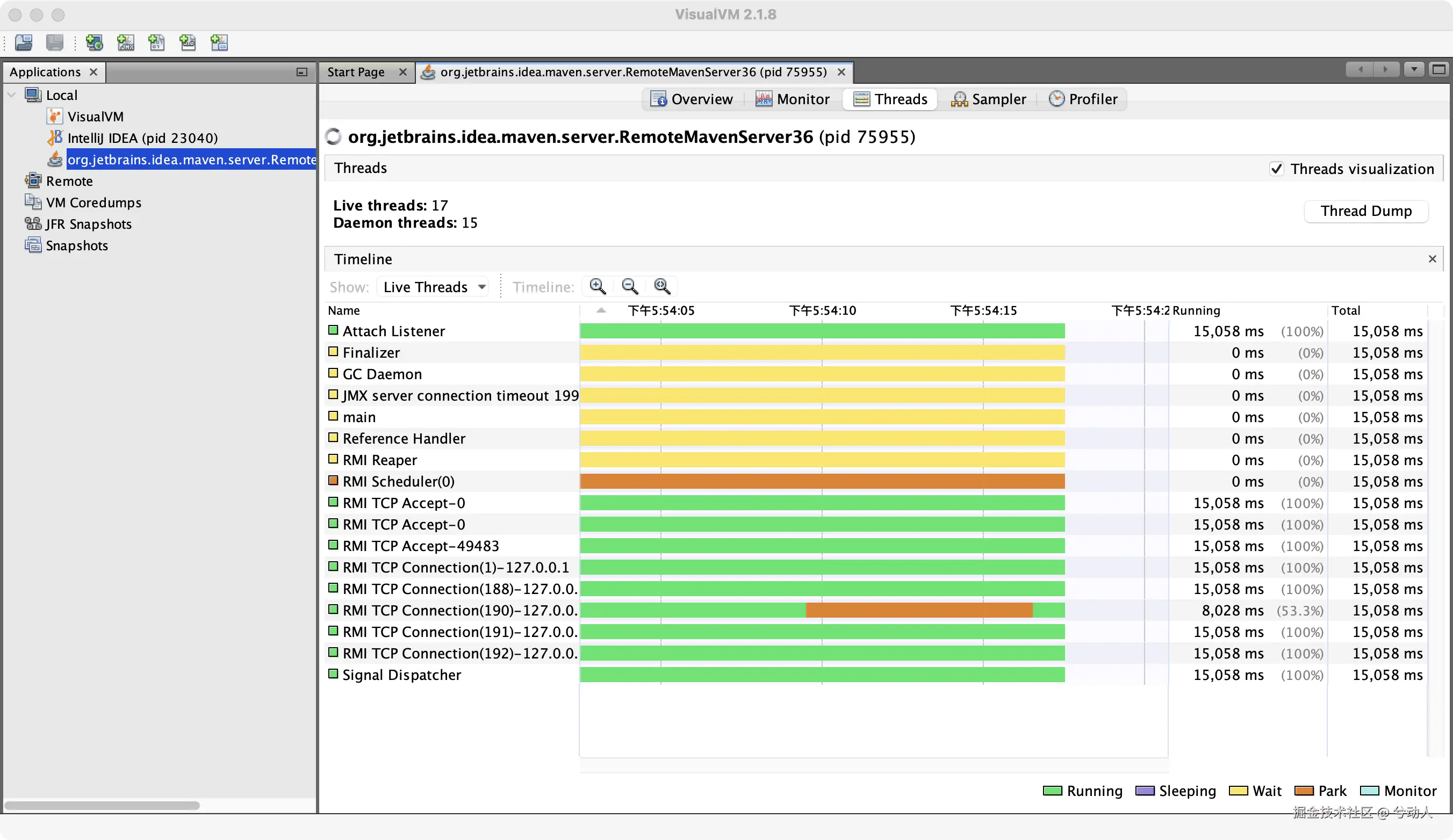Toggle Threads visualization checkbox
The image size is (1453, 840).
(x=1277, y=169)
